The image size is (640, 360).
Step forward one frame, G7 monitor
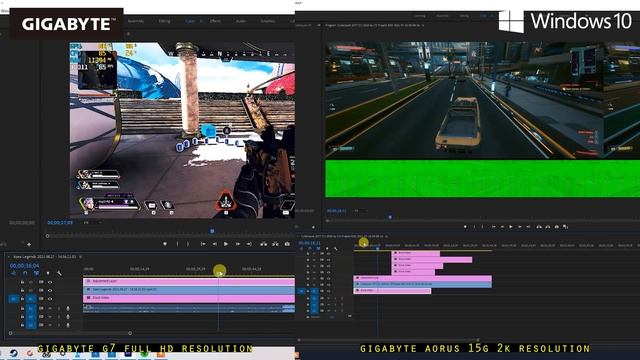coord(238,244)
